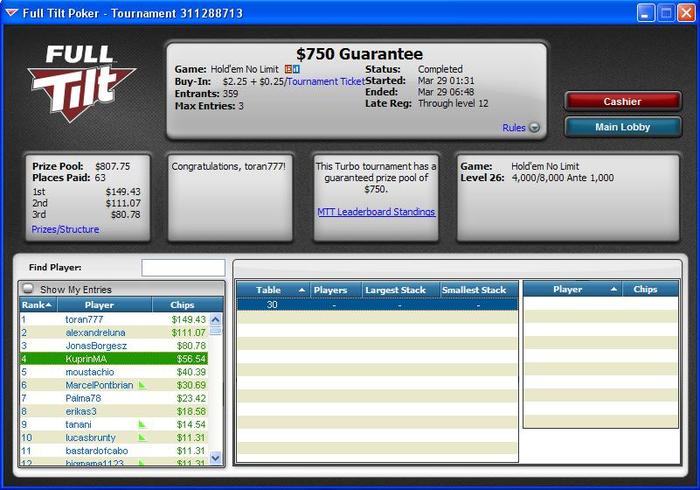Sort tables by Table column header
Viewport: 700px width, 490px height.
[x=273, y=290]
